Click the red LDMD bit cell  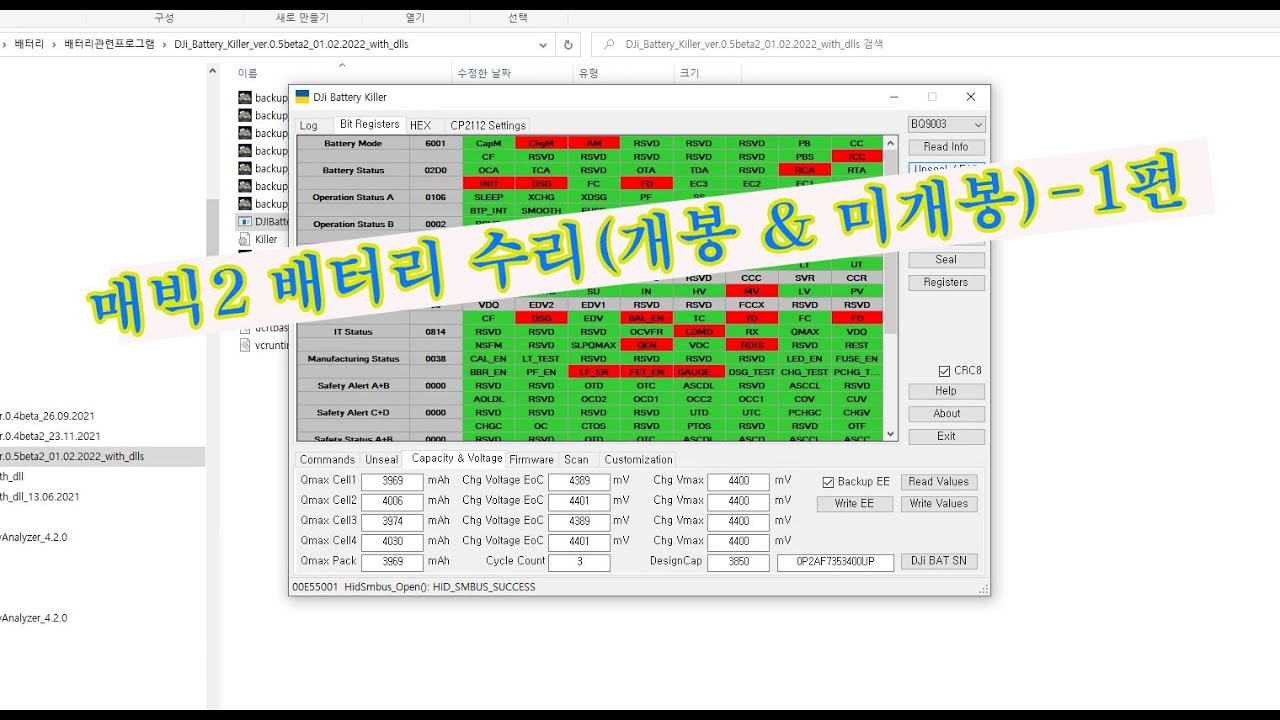pos(699,331)
